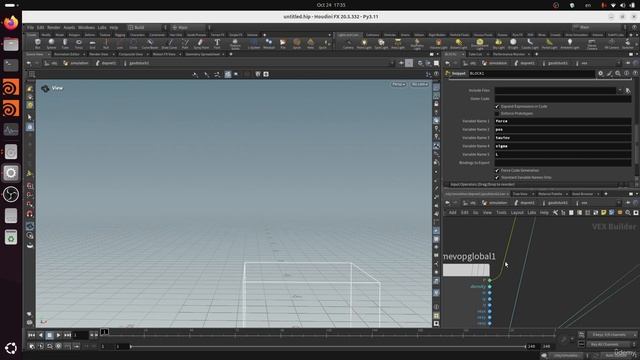Click the Bindings To Export field

click(562, 162)
